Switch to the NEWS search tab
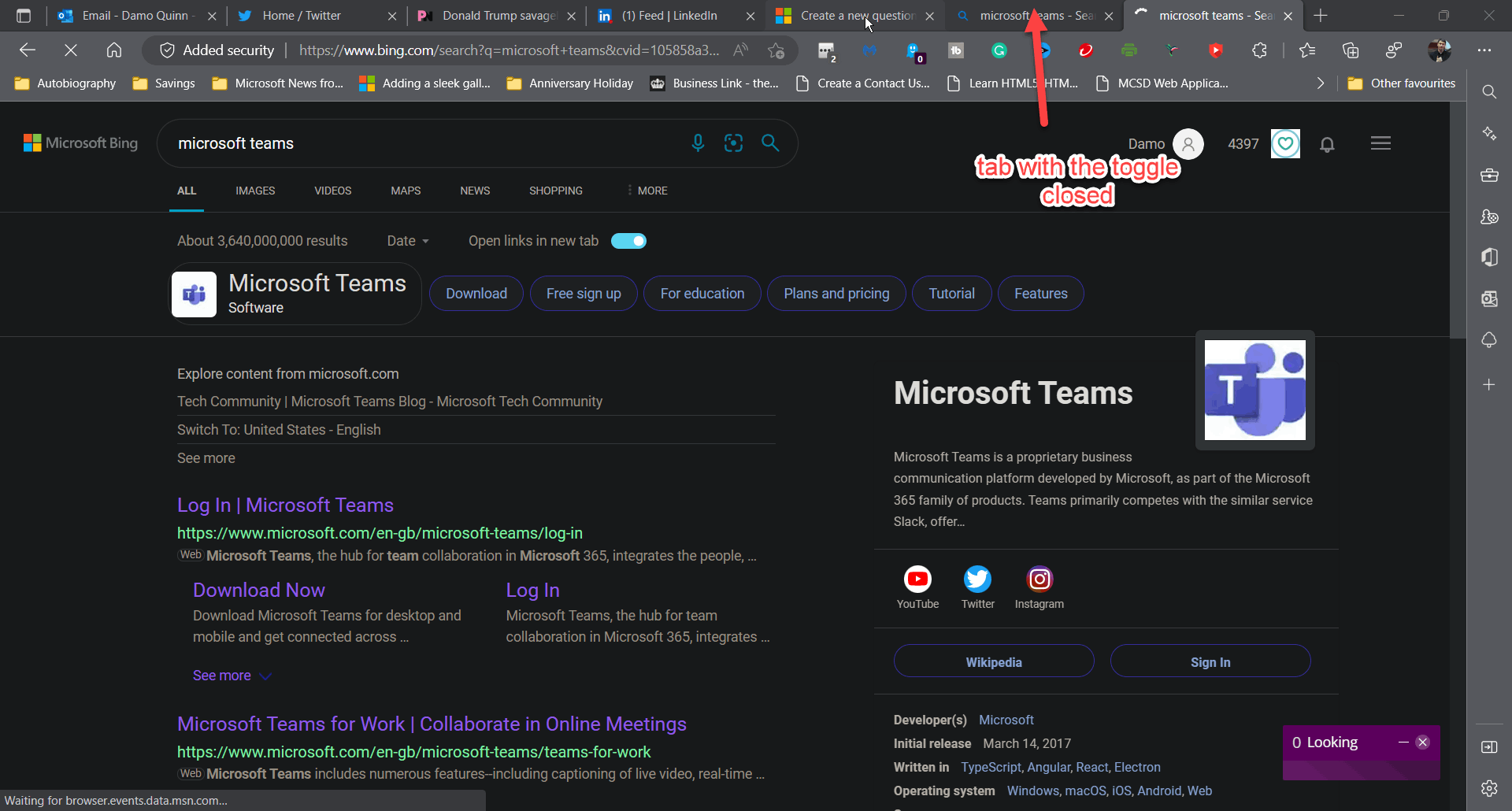Viewport: 1512px width, 811px height. click(475, 191)
